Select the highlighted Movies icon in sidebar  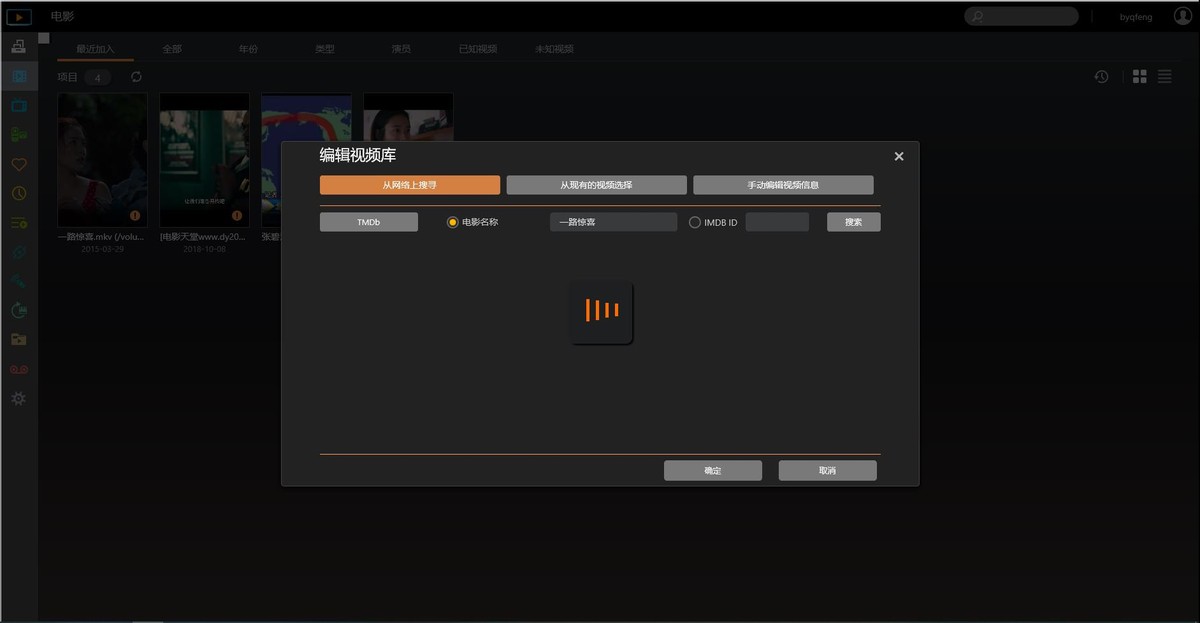tap(19, 76)
